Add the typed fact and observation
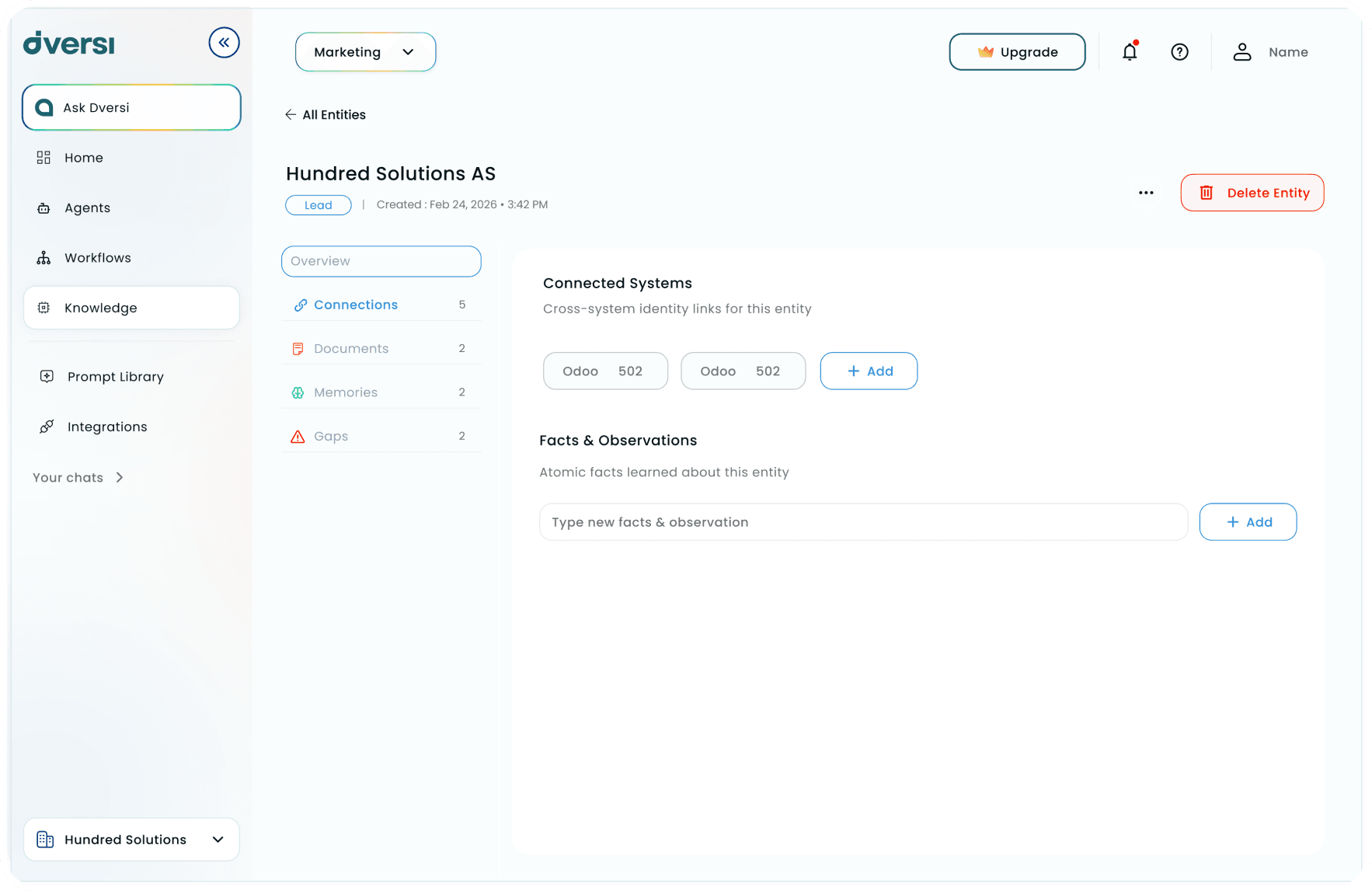The image size is (1372, 892). pyautogui.click(x=1248, y=522)
